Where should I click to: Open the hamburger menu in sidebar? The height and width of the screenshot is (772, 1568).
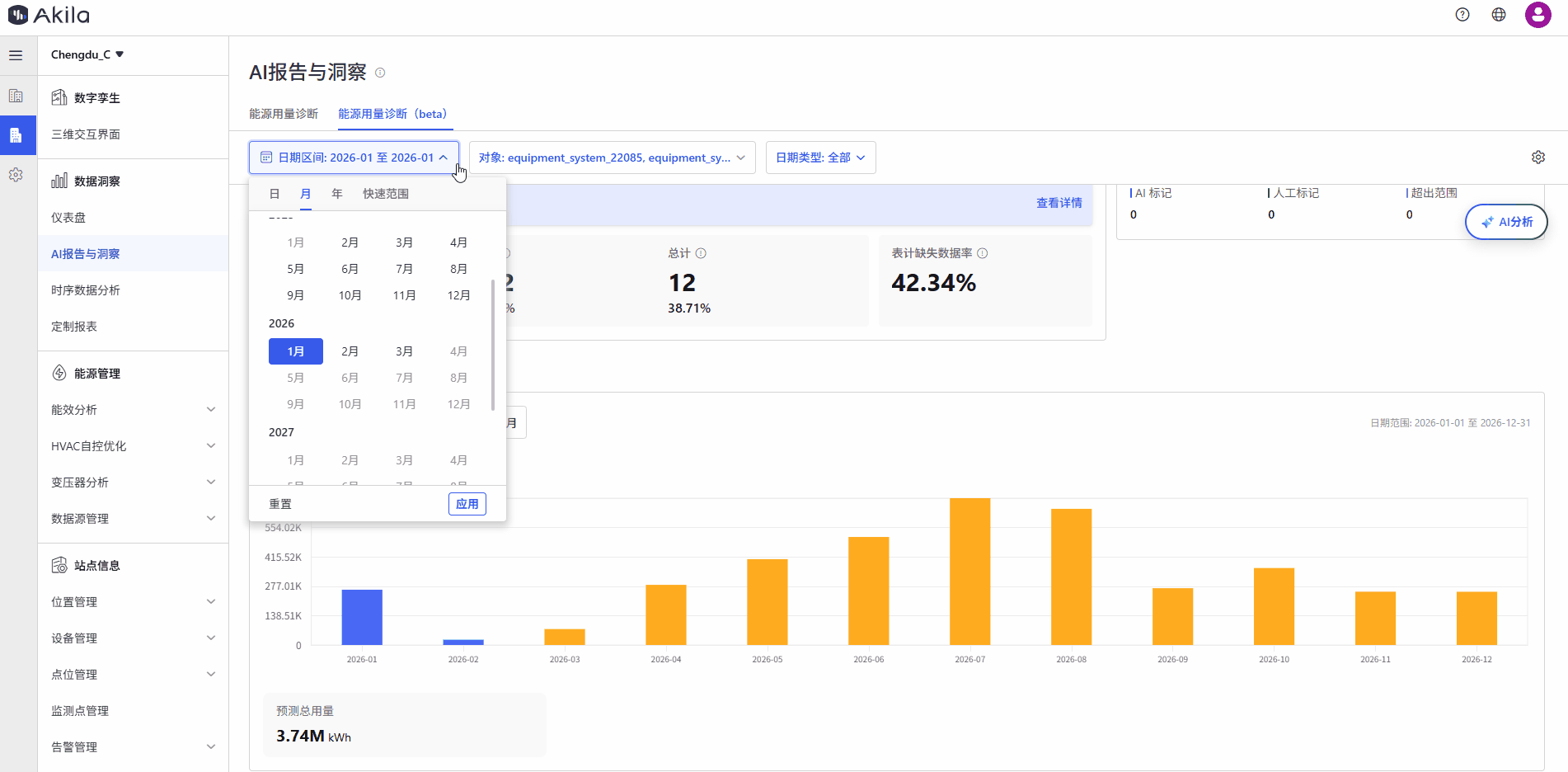(x=16, y=55)
